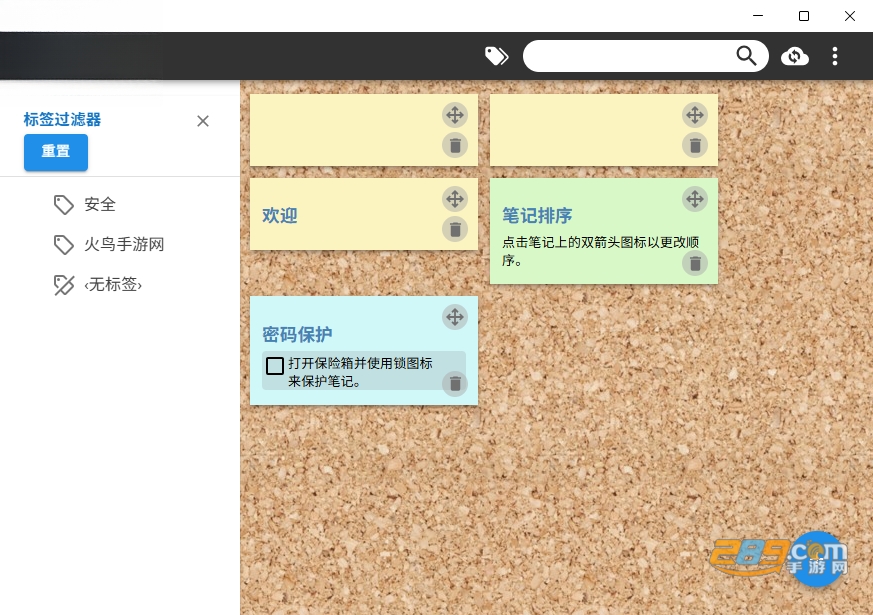873x615 pixels.
Task: Open the 密码保护 note title
Action: click(x=297, y=334)
